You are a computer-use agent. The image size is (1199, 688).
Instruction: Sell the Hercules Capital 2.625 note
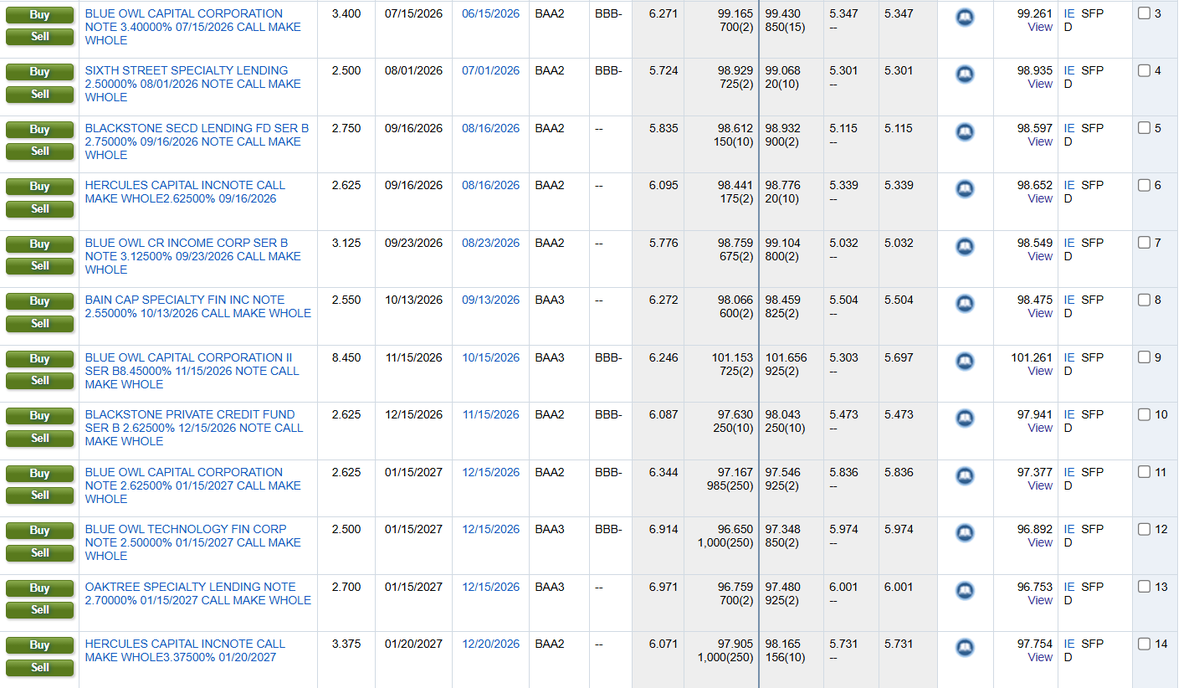point(40,209)
